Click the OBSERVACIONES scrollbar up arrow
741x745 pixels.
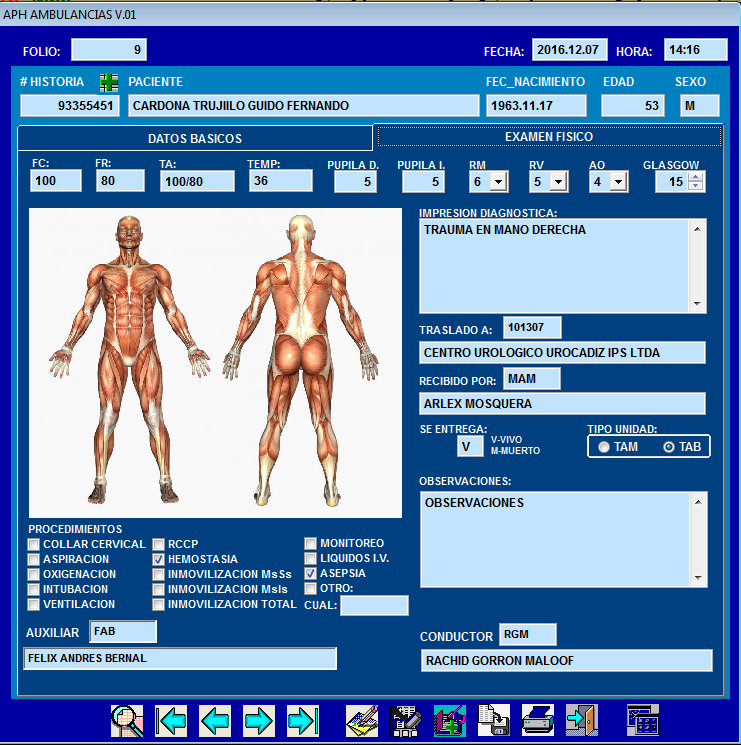tap(698, 502)
